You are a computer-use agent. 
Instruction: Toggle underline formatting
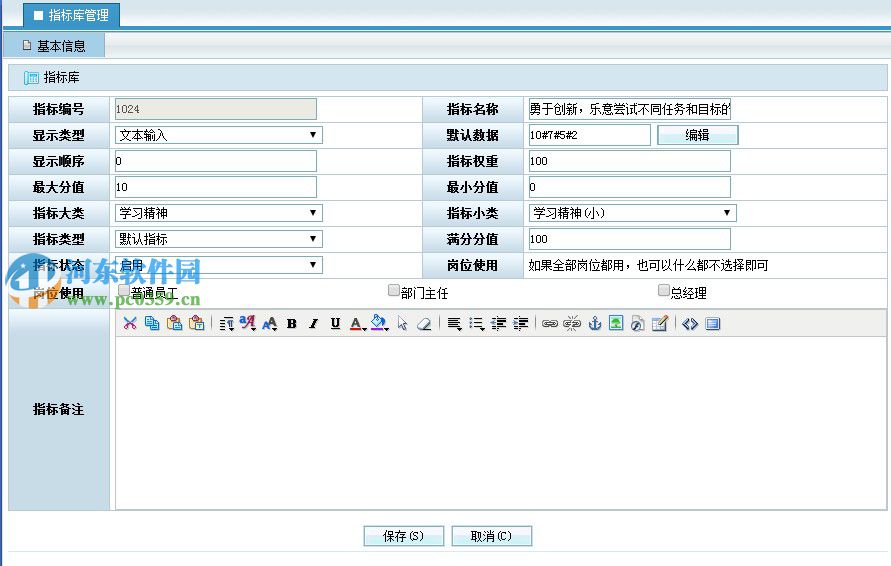[335, 323]
